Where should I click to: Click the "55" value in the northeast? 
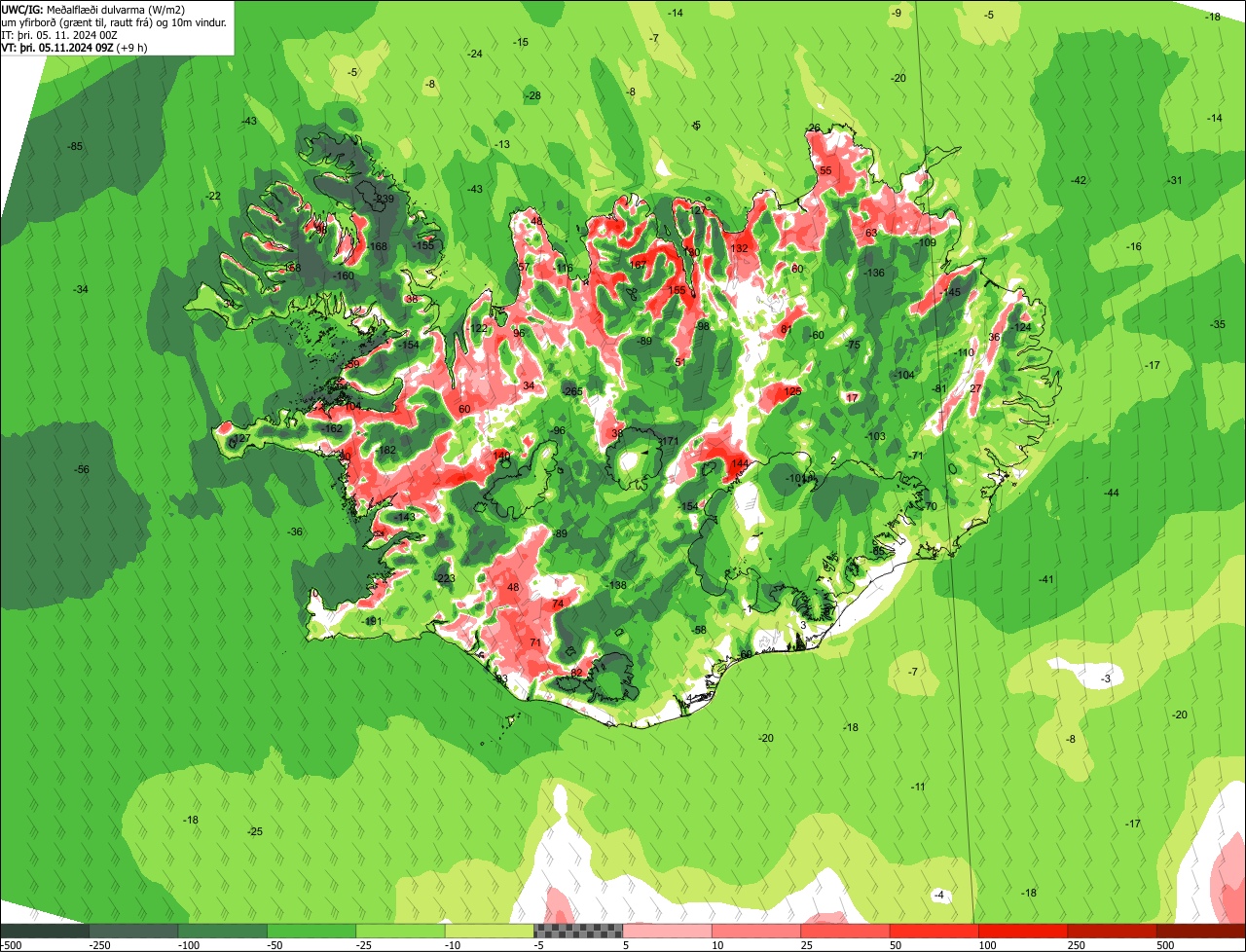pyautogui.click(x=825, y=170)
